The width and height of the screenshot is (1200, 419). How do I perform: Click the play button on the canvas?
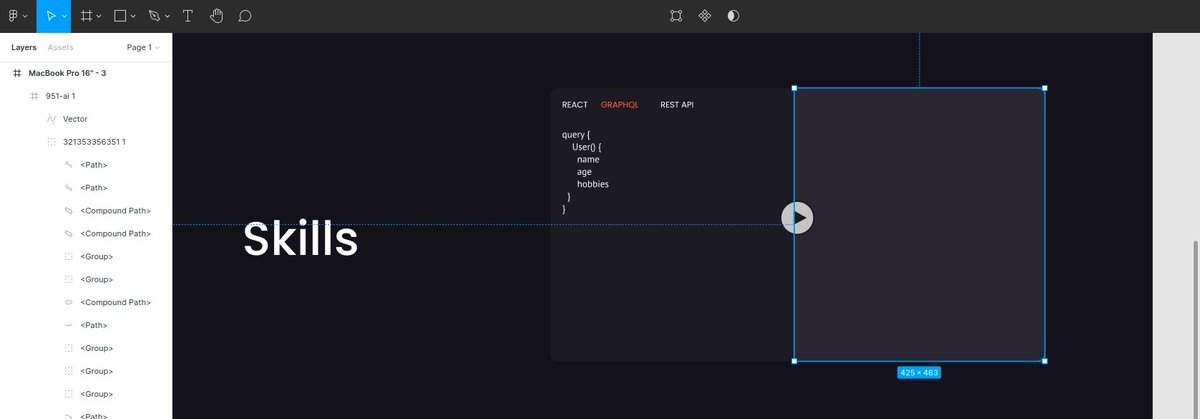[x=797, y=217]
